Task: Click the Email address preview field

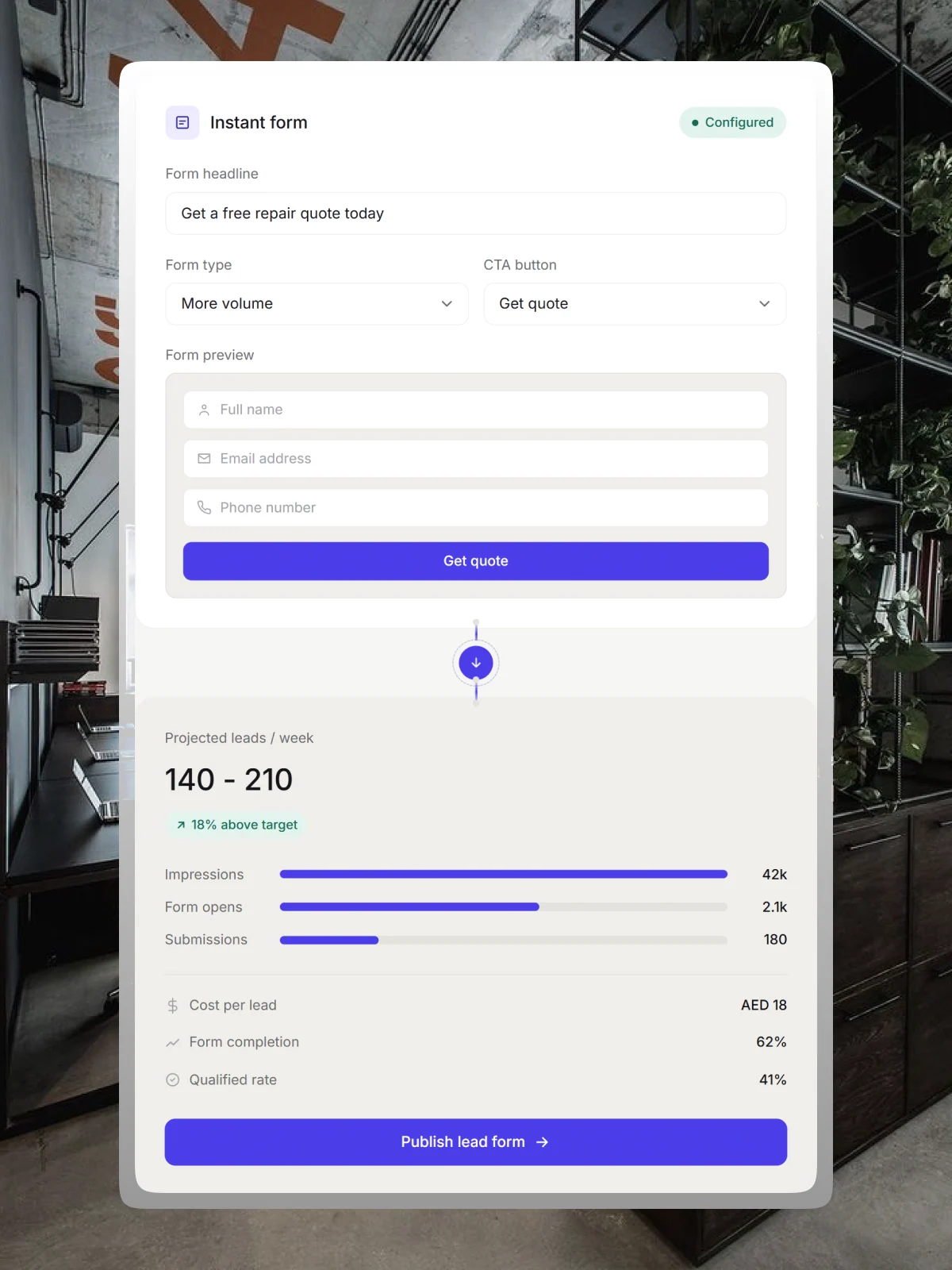Action: (476, 459)
